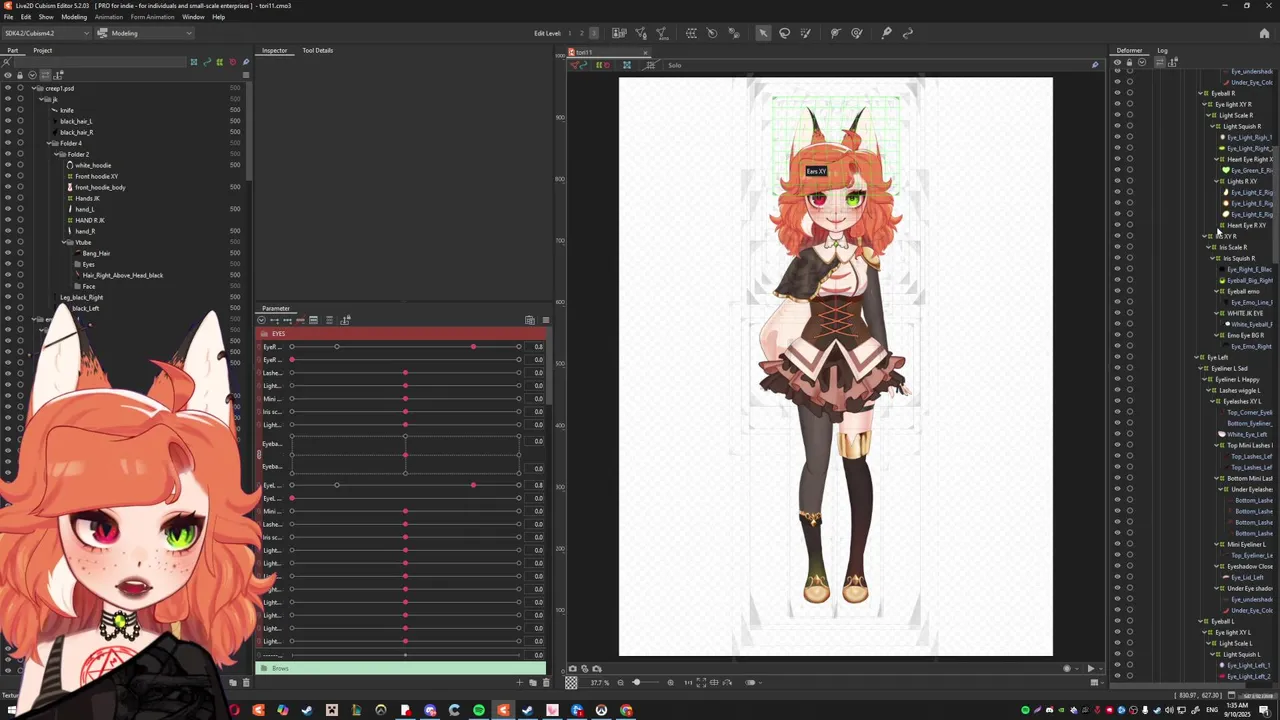Screen dimensions: 1280x720
Task: Click the Lashes parameter slider track
Action: coord(405,373)
